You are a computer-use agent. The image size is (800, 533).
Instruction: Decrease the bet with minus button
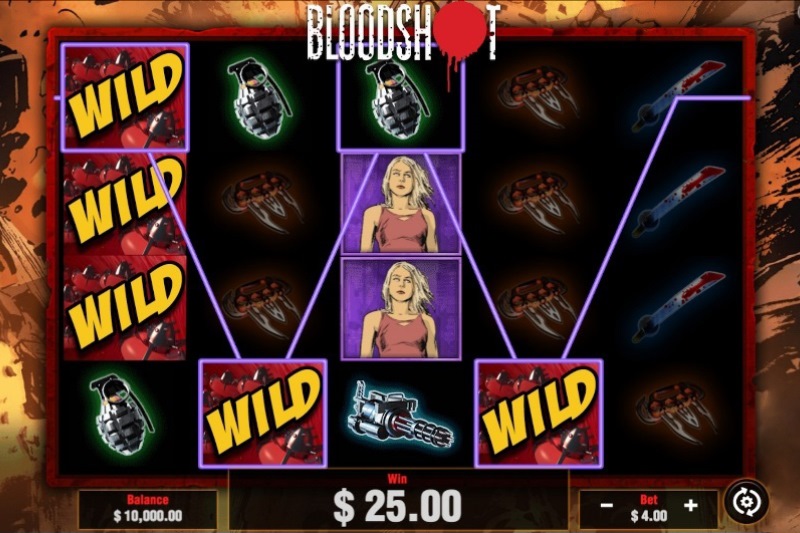(607, 505)
